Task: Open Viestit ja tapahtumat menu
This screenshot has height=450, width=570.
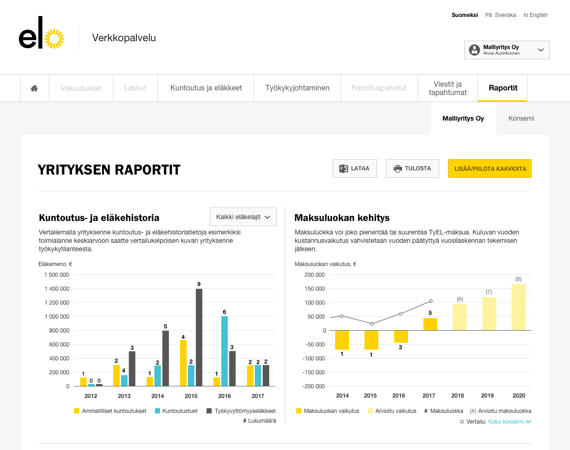Action: [447, 88]
